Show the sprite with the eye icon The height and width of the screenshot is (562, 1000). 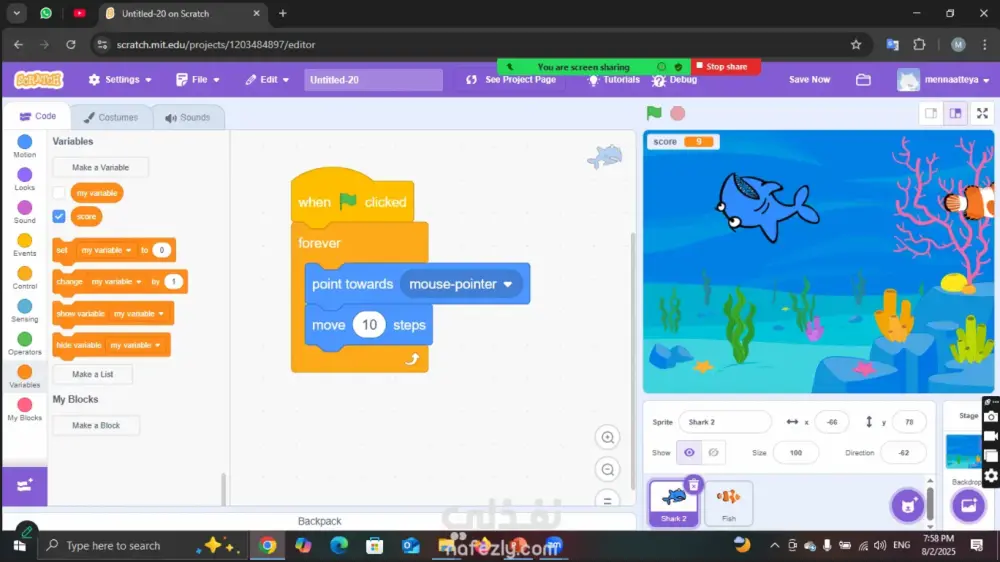(689, 452)
